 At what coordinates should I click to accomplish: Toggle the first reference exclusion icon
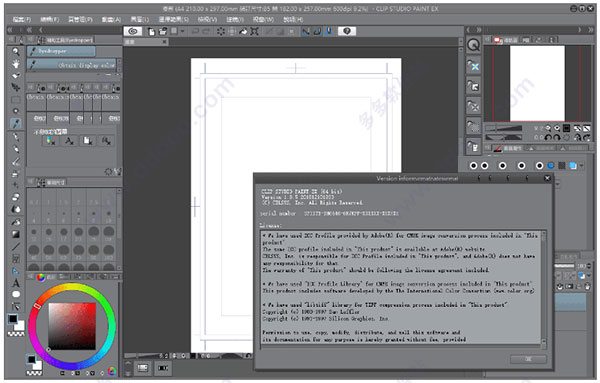(51, 141)
